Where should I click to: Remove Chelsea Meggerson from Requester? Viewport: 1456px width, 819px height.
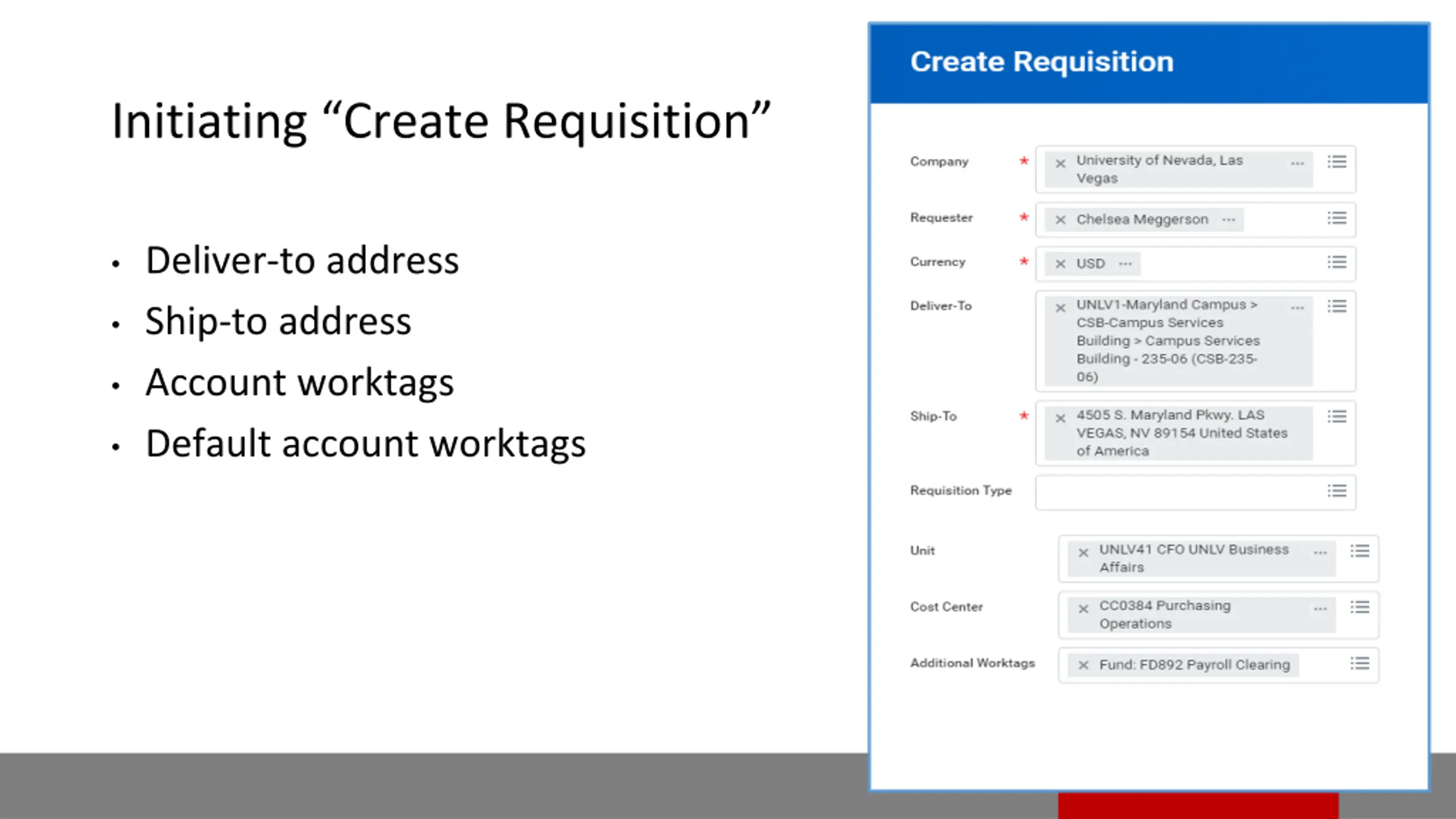pyautogui.click(x=1060, y=220)
